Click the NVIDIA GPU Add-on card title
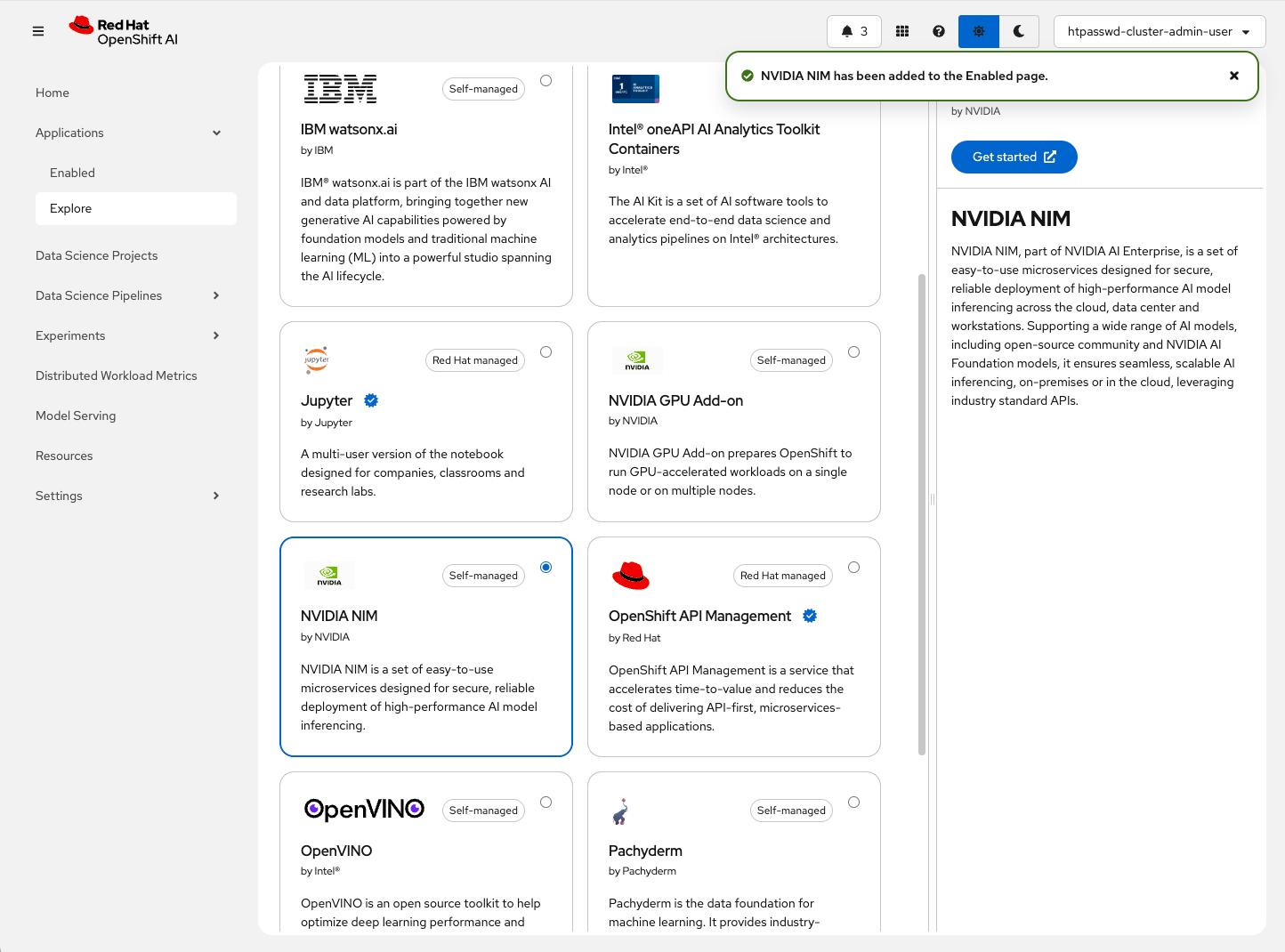The image size is (1285, 952). [675, 400]
